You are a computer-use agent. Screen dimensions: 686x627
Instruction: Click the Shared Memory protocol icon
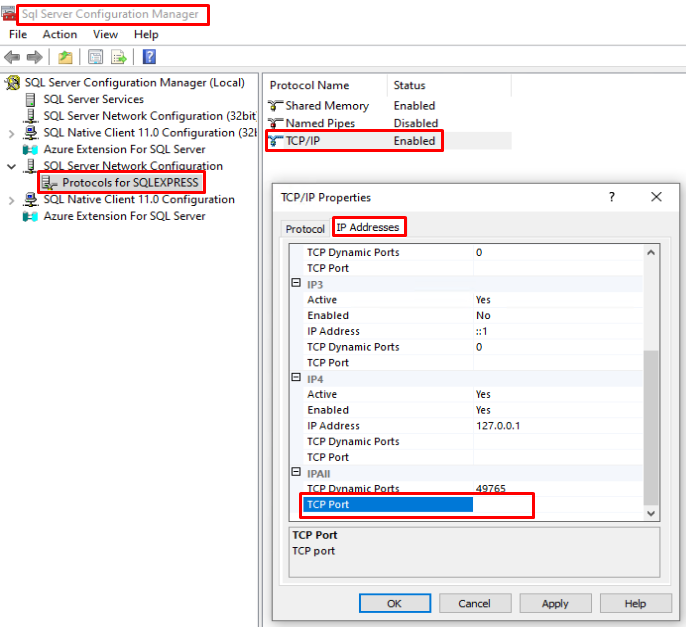275,105
